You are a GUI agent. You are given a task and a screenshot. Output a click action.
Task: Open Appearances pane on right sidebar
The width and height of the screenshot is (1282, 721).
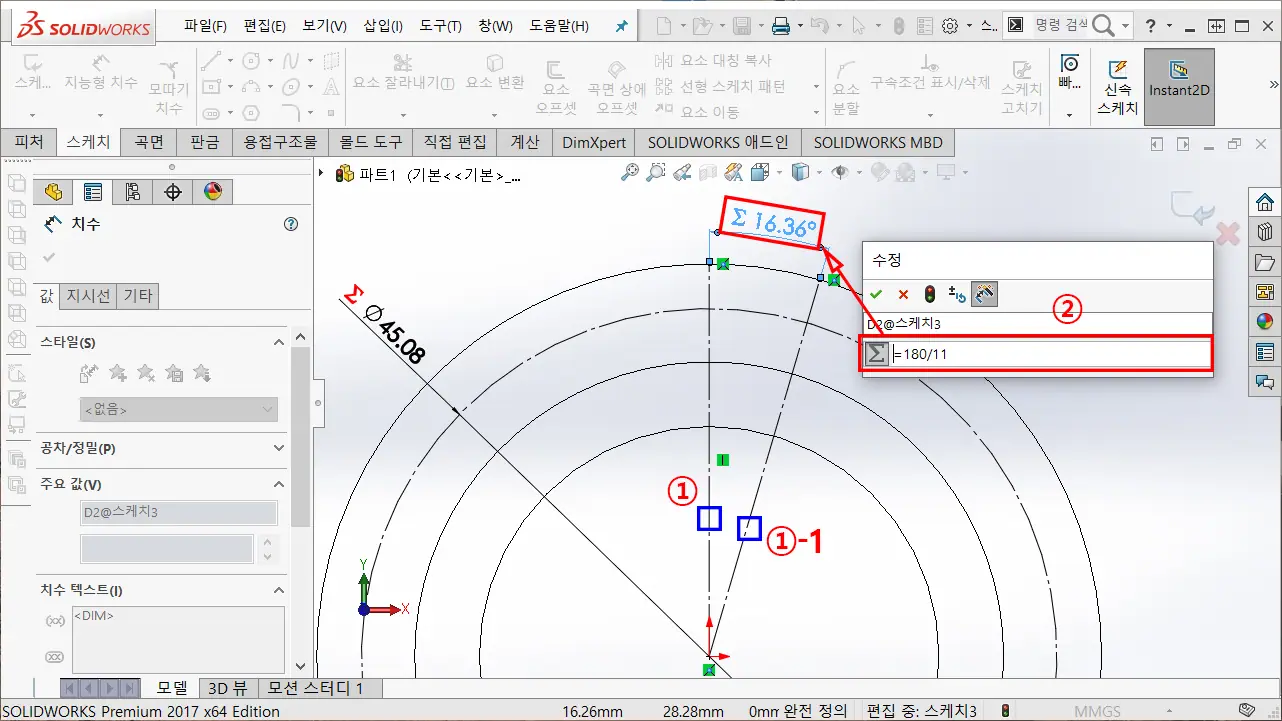click(x=1265, y=322)
